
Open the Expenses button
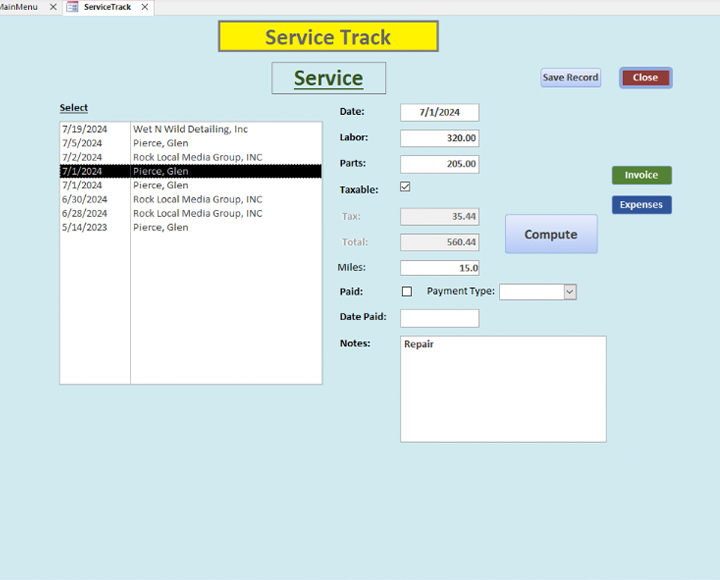pyautogui.click(x=641, y=205)
